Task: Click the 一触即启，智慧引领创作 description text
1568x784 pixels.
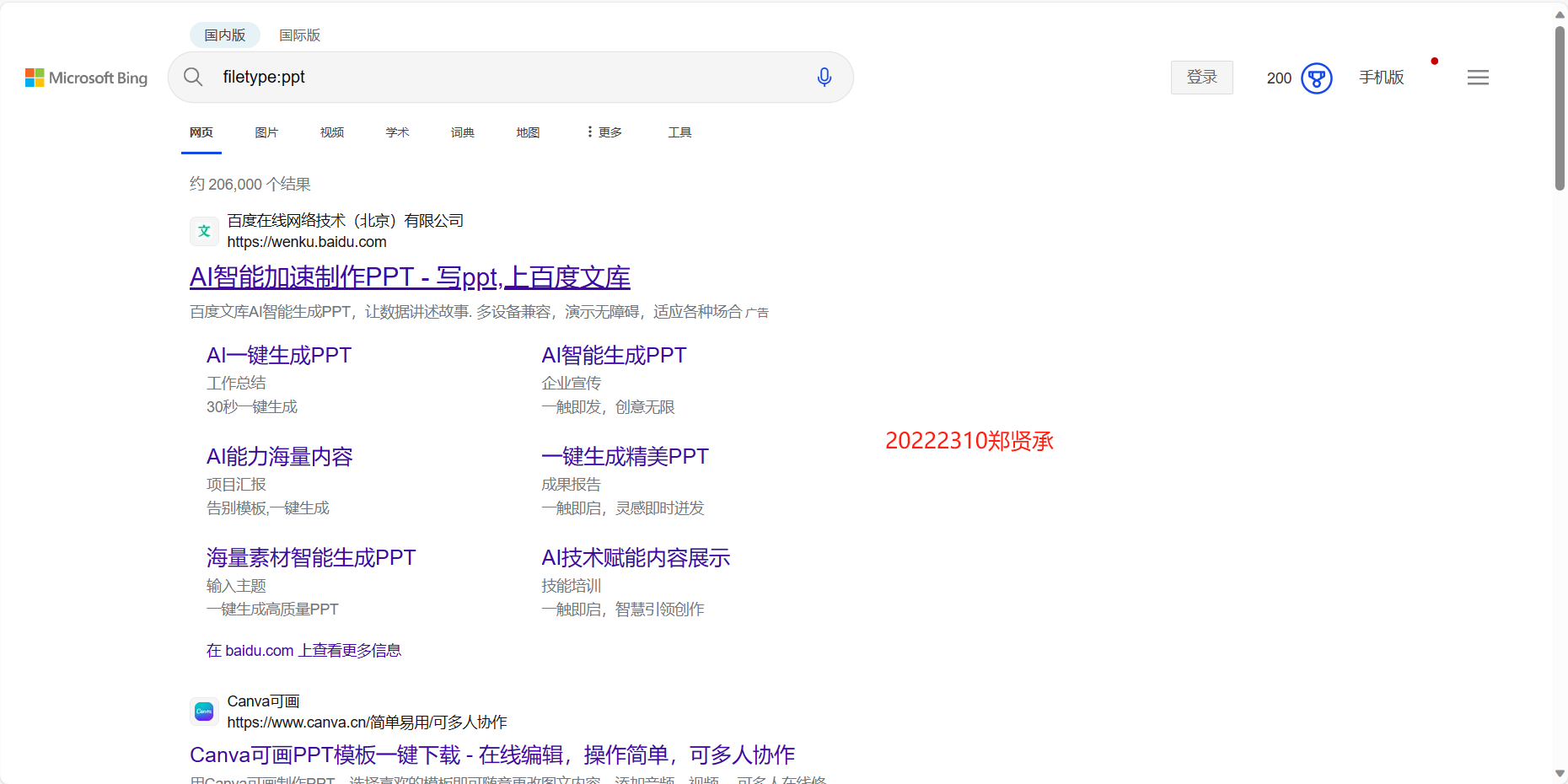Action: [623, 609]
